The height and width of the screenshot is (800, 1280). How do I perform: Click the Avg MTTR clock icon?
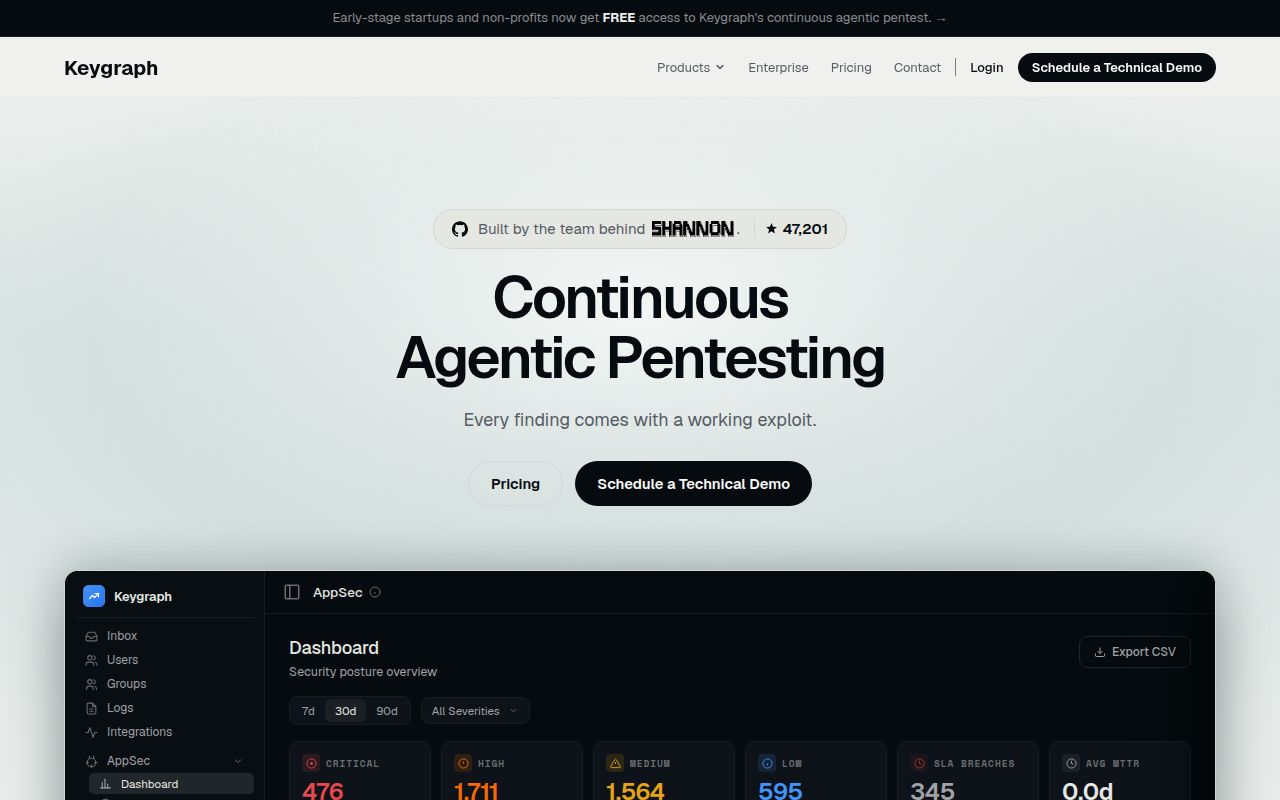1071,763
